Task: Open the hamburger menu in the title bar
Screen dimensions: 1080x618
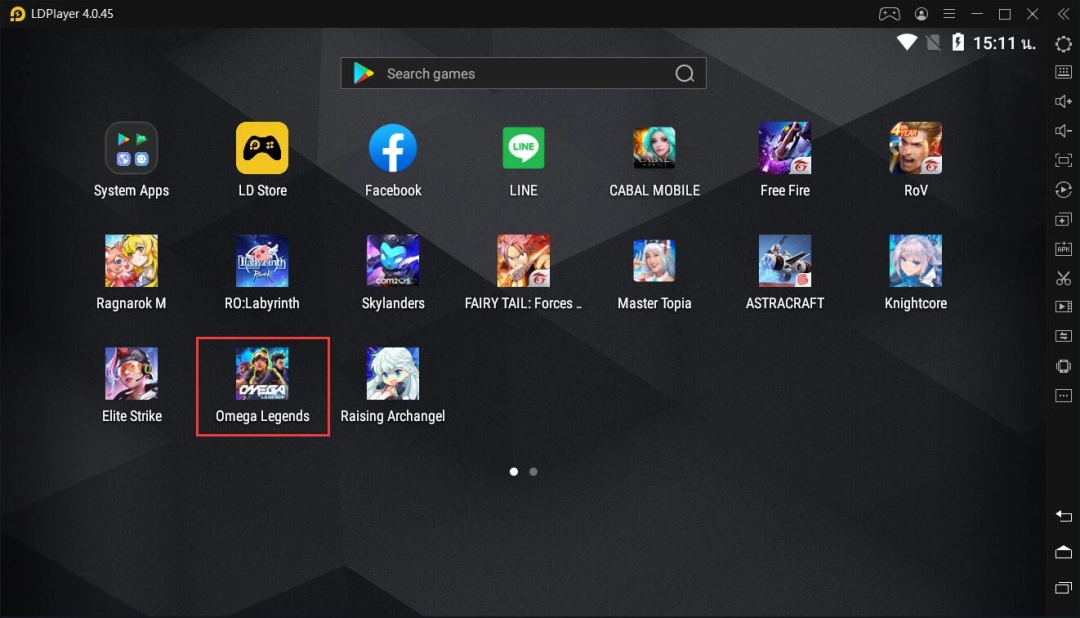Action: tap(948, 14)
